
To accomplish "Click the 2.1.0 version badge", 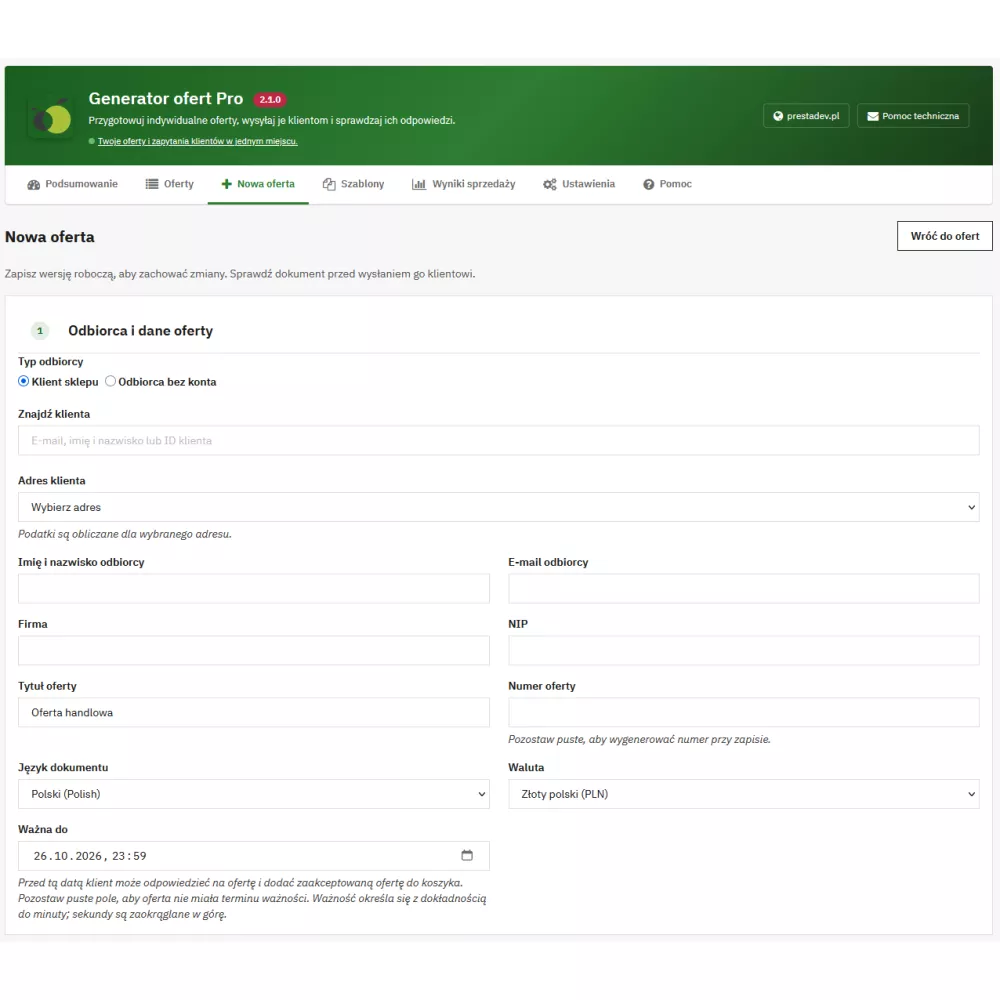I will pyautogui.click(x=270, y=99).
